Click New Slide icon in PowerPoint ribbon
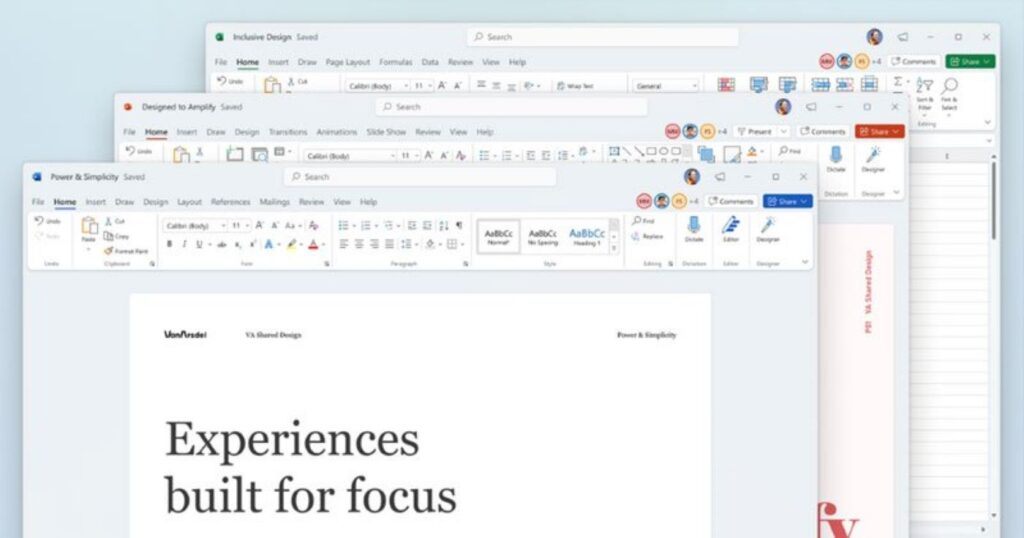The height and width of the screenshot is (538, 1024). coord(234,154)
